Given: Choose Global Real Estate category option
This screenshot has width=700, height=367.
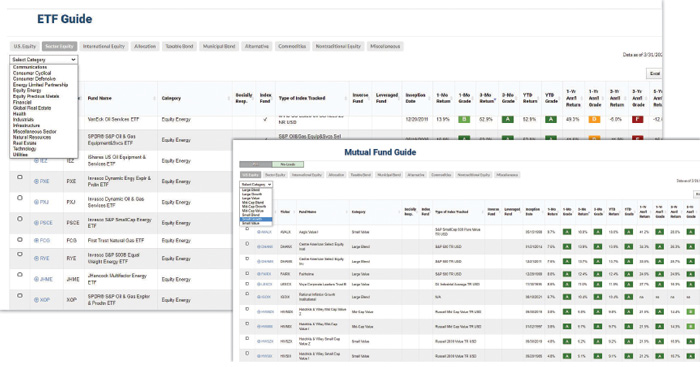Looking at the screenshot, I should tap(32, 108).
